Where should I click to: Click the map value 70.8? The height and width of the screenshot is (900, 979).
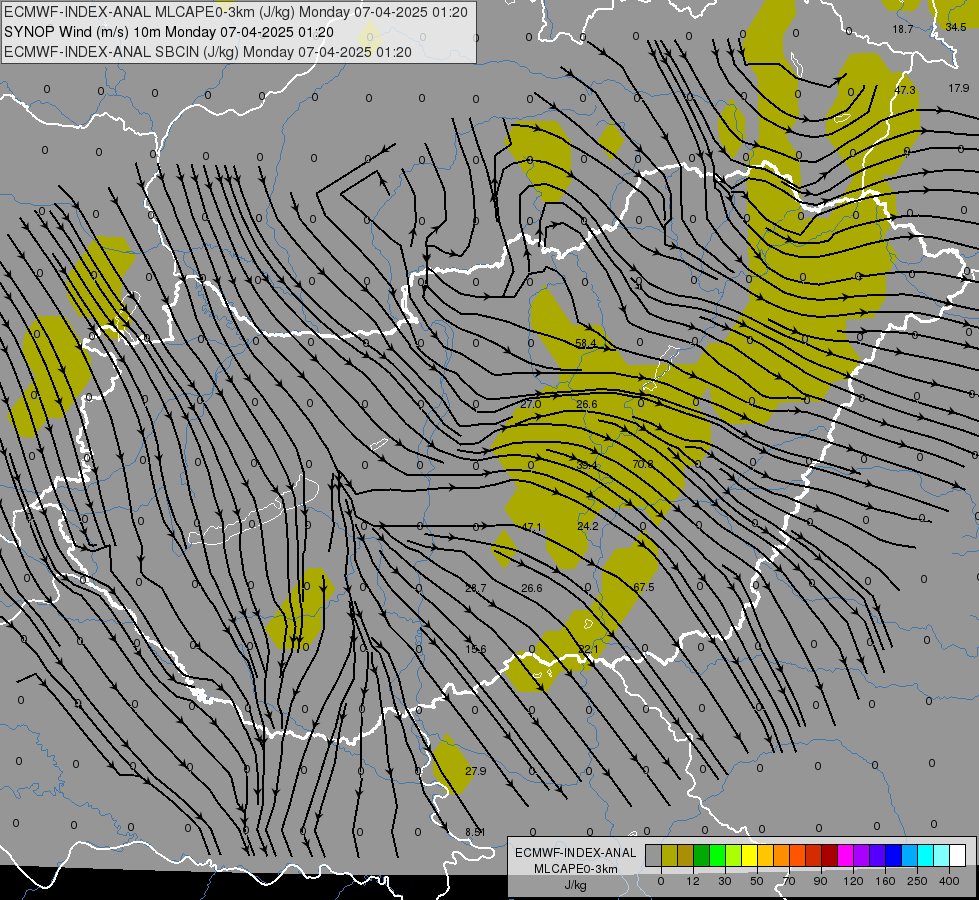(643, 464)
